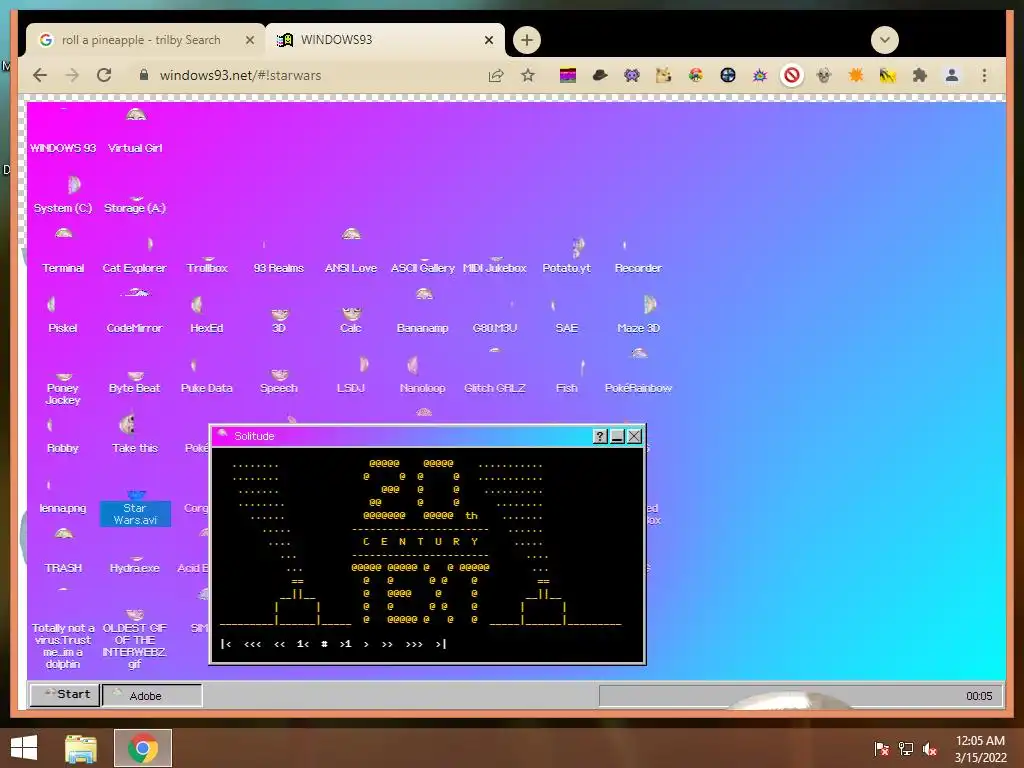
Task: Open the Windows 93 Start menu
Action: 65,694
